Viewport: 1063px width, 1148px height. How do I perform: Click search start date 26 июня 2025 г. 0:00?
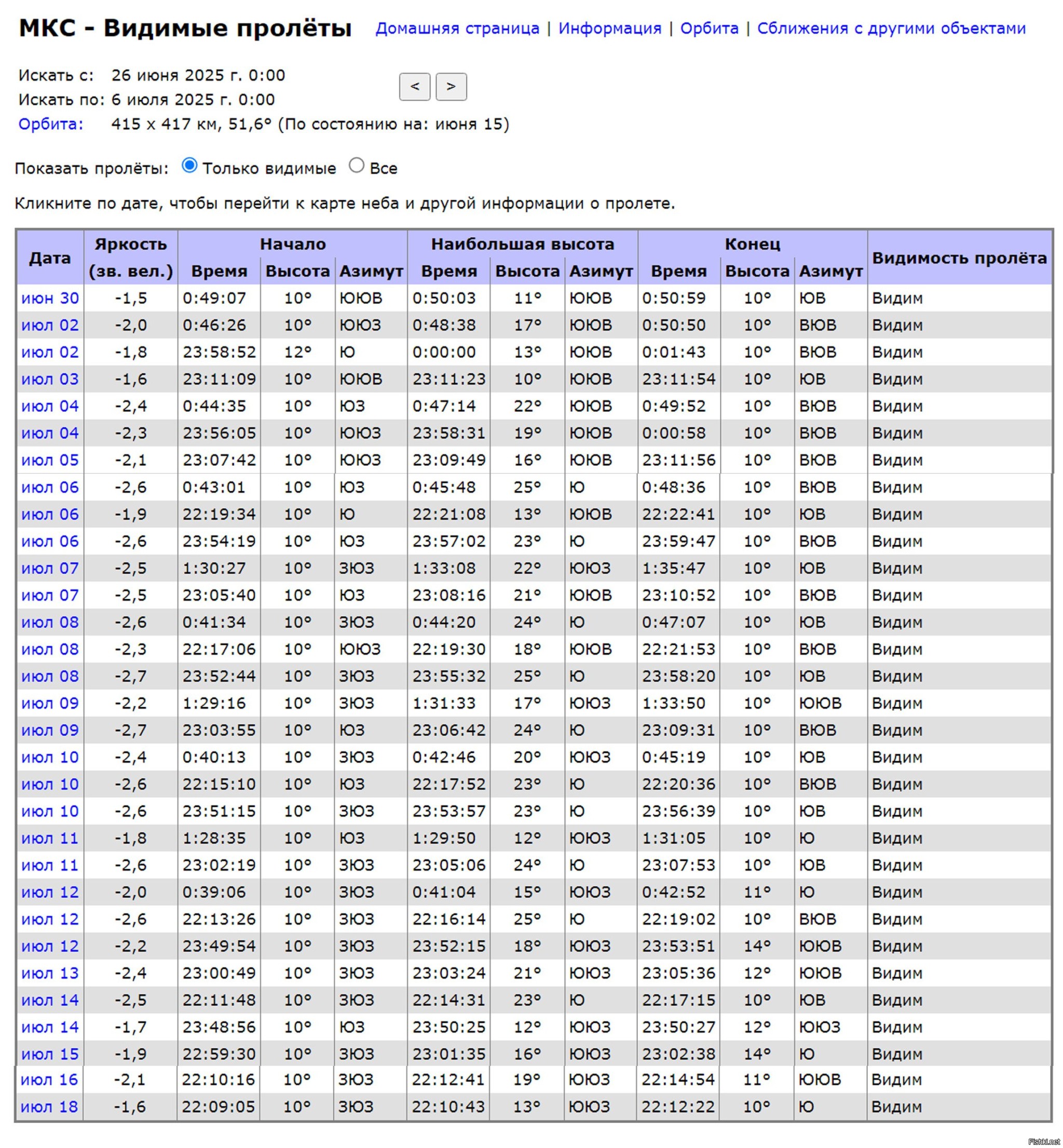198,75
